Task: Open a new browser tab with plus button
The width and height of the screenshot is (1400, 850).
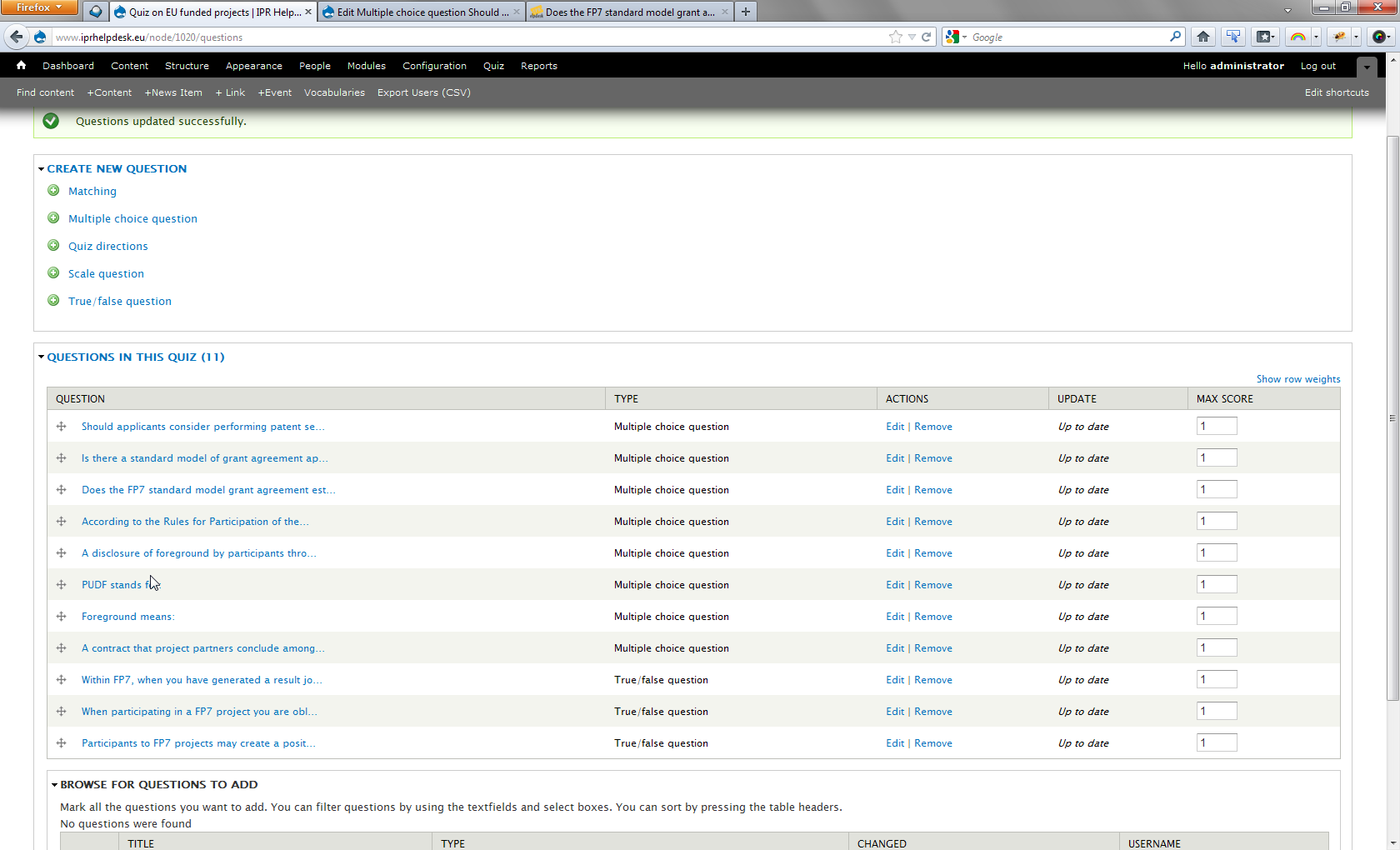Action: [x=746, y=12]
